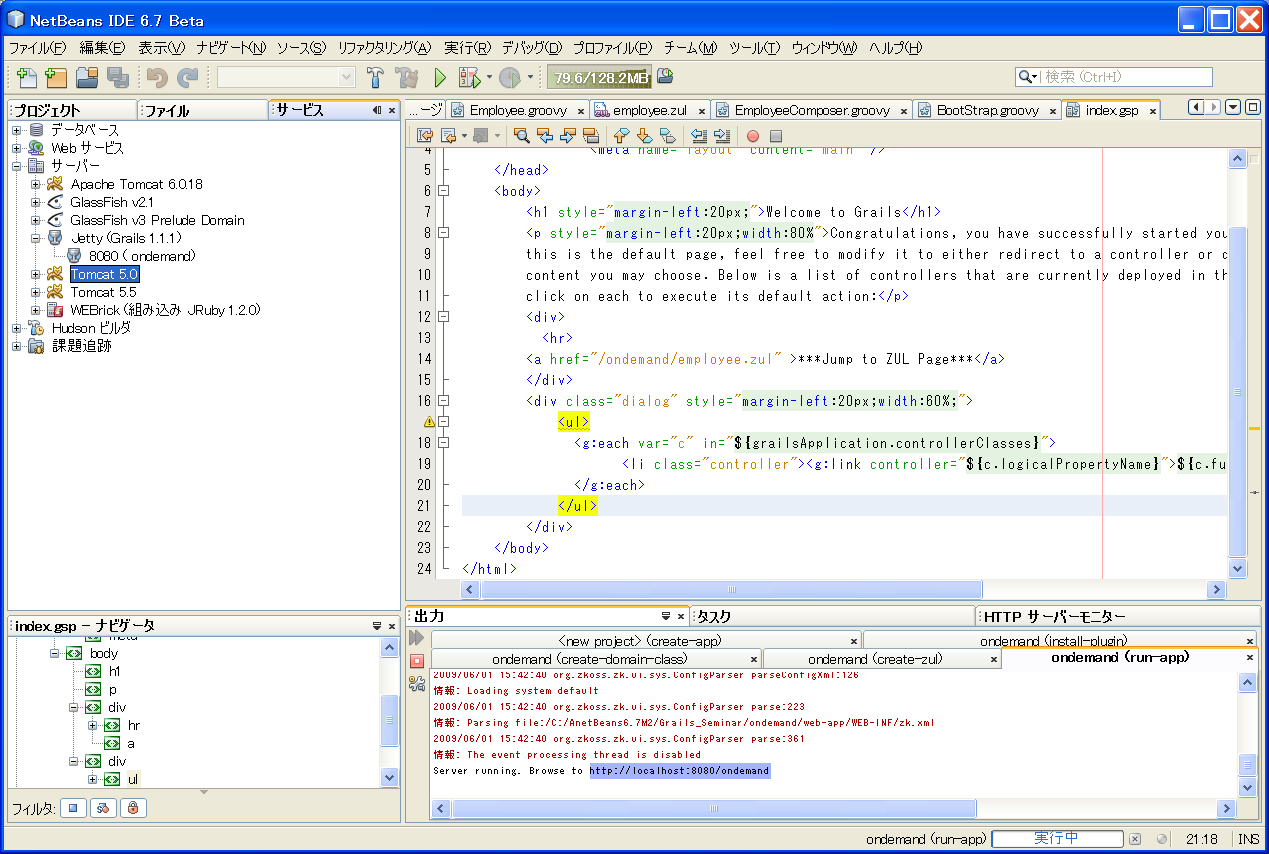Collapse the サーバー tree node

click(17, 166)
